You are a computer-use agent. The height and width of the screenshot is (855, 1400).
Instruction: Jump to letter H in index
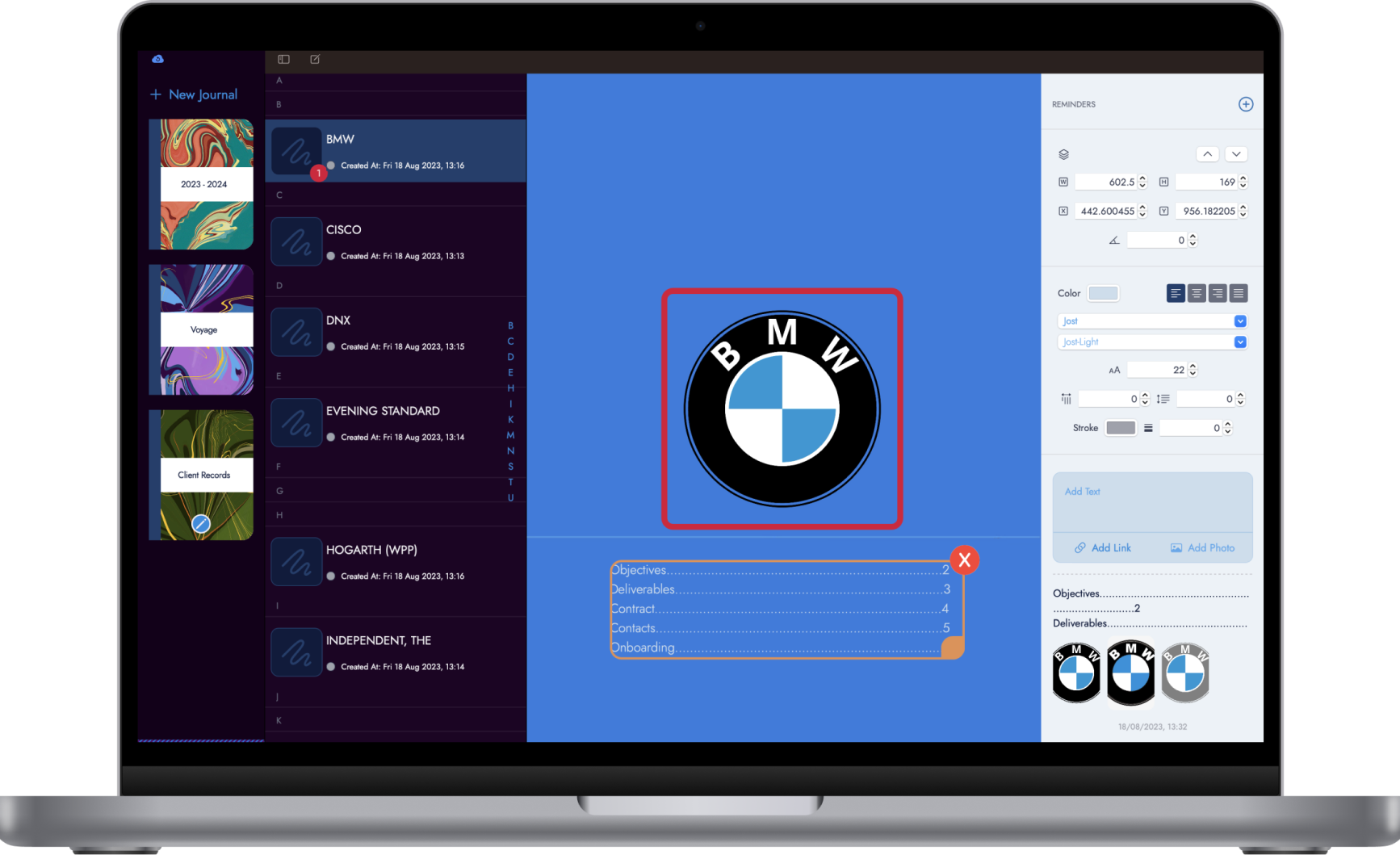click(510, 388)
